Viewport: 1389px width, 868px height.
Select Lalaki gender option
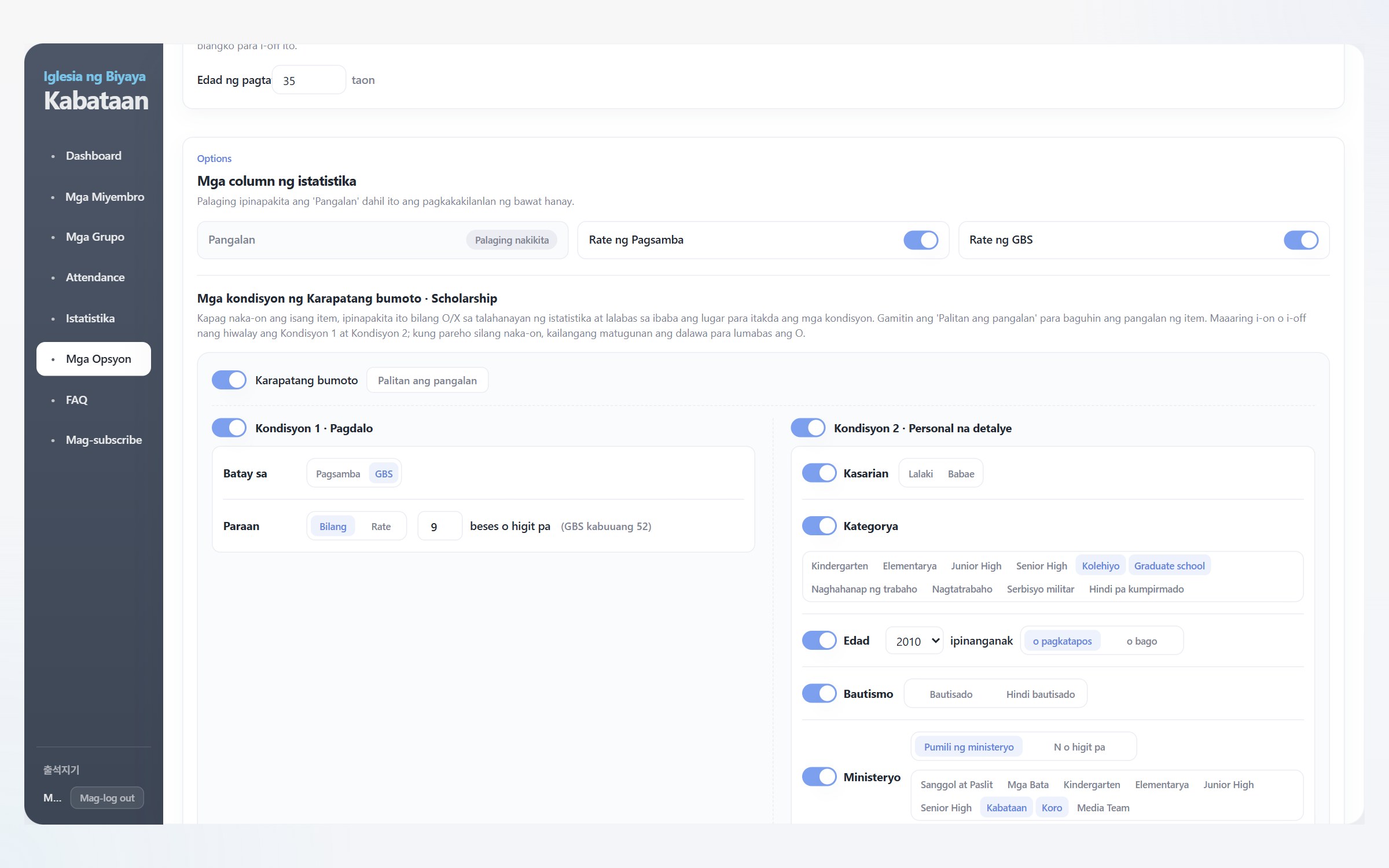920,474
